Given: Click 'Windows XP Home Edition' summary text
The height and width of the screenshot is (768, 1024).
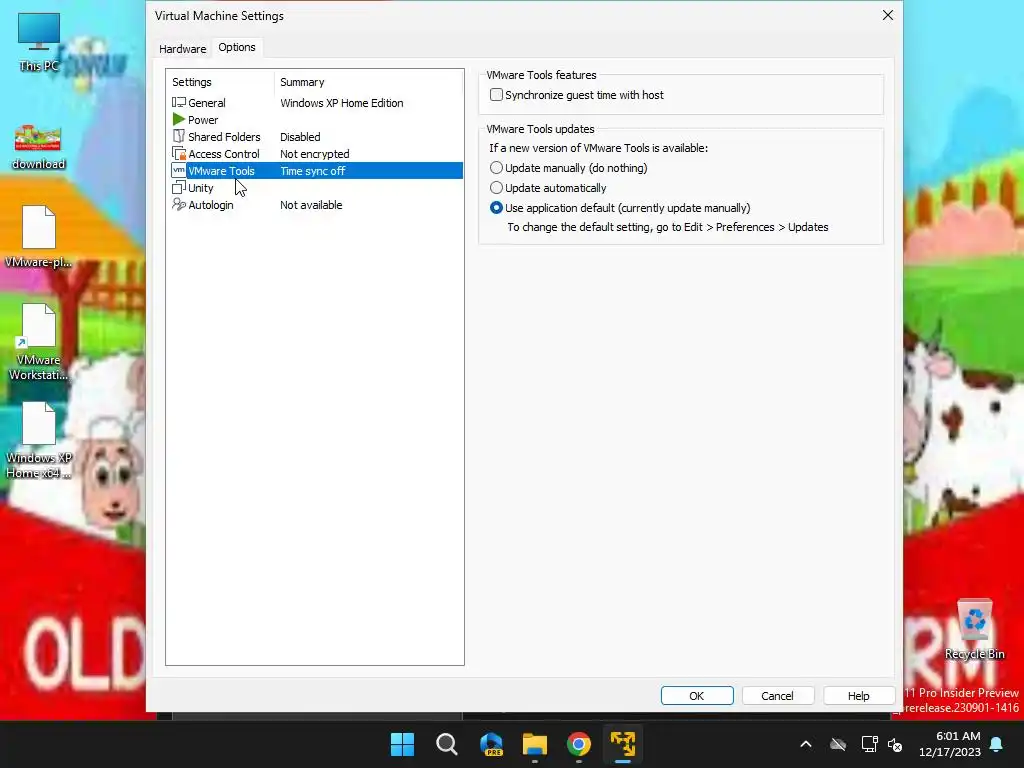Looking at the screenshot, I should click(x=342, y=103).
